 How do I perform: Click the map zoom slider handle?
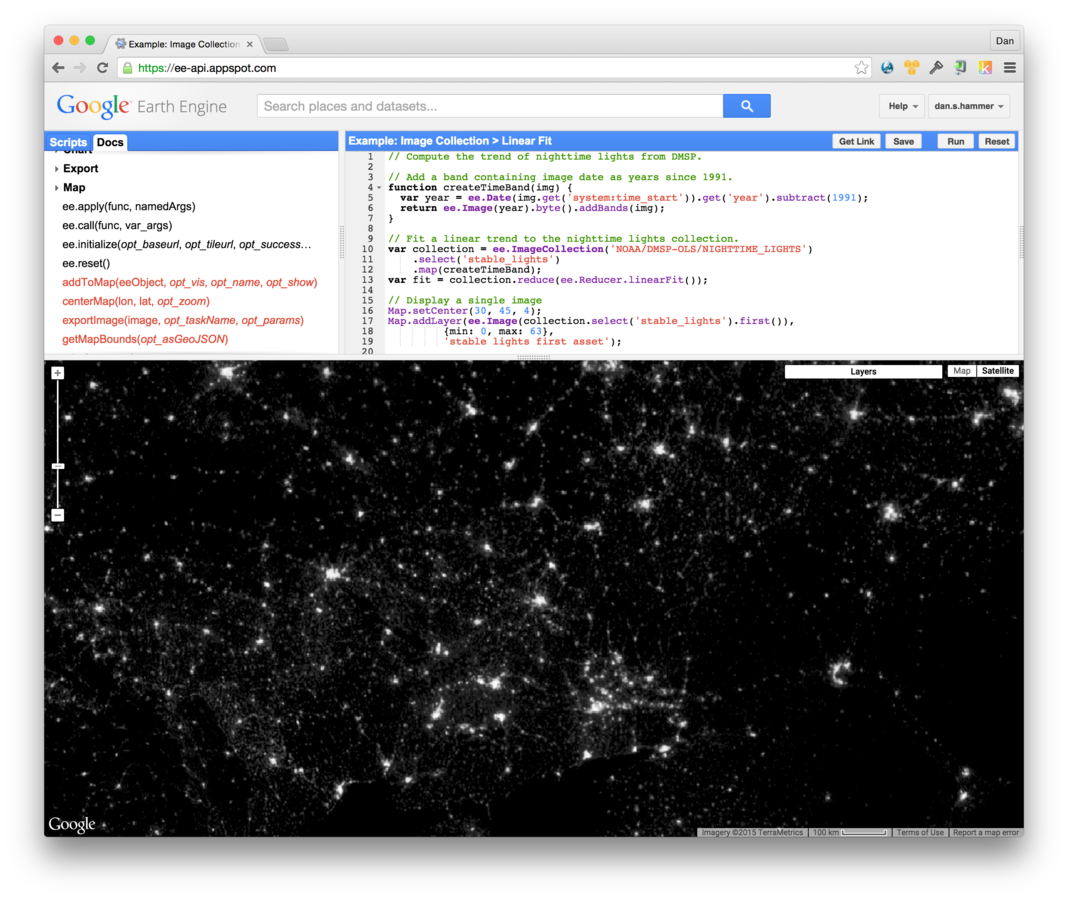pos(58,467)
